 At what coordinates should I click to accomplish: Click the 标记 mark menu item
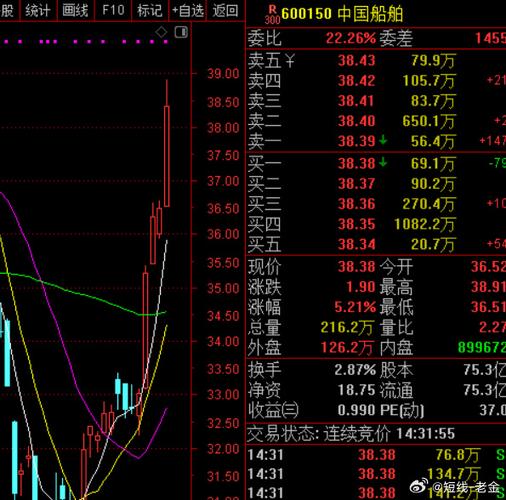pos(150,10)
